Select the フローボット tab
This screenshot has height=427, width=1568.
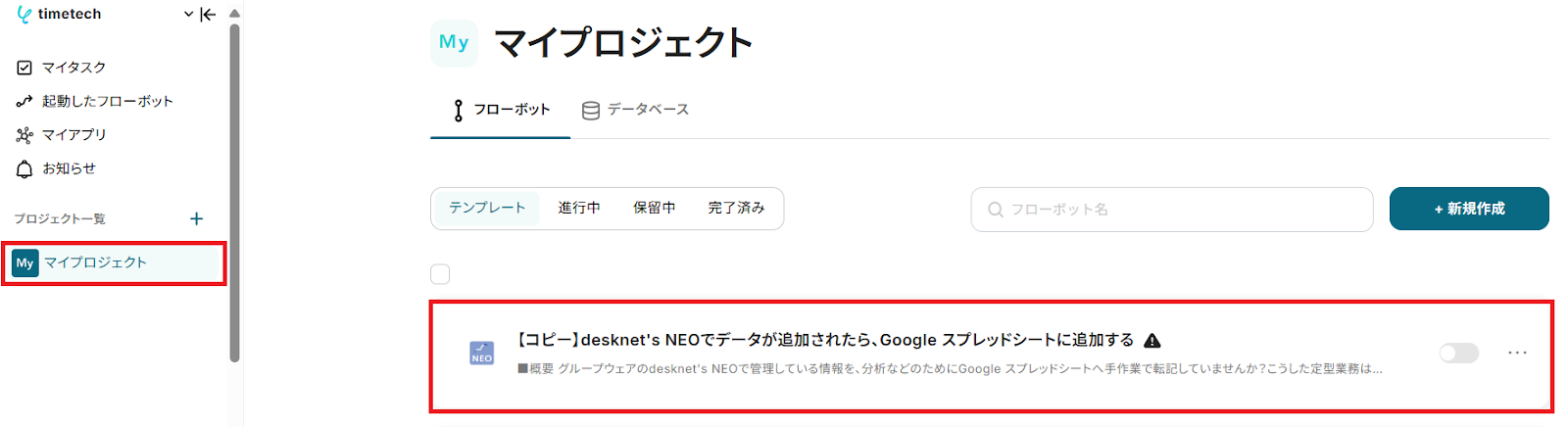coord(501,110)
